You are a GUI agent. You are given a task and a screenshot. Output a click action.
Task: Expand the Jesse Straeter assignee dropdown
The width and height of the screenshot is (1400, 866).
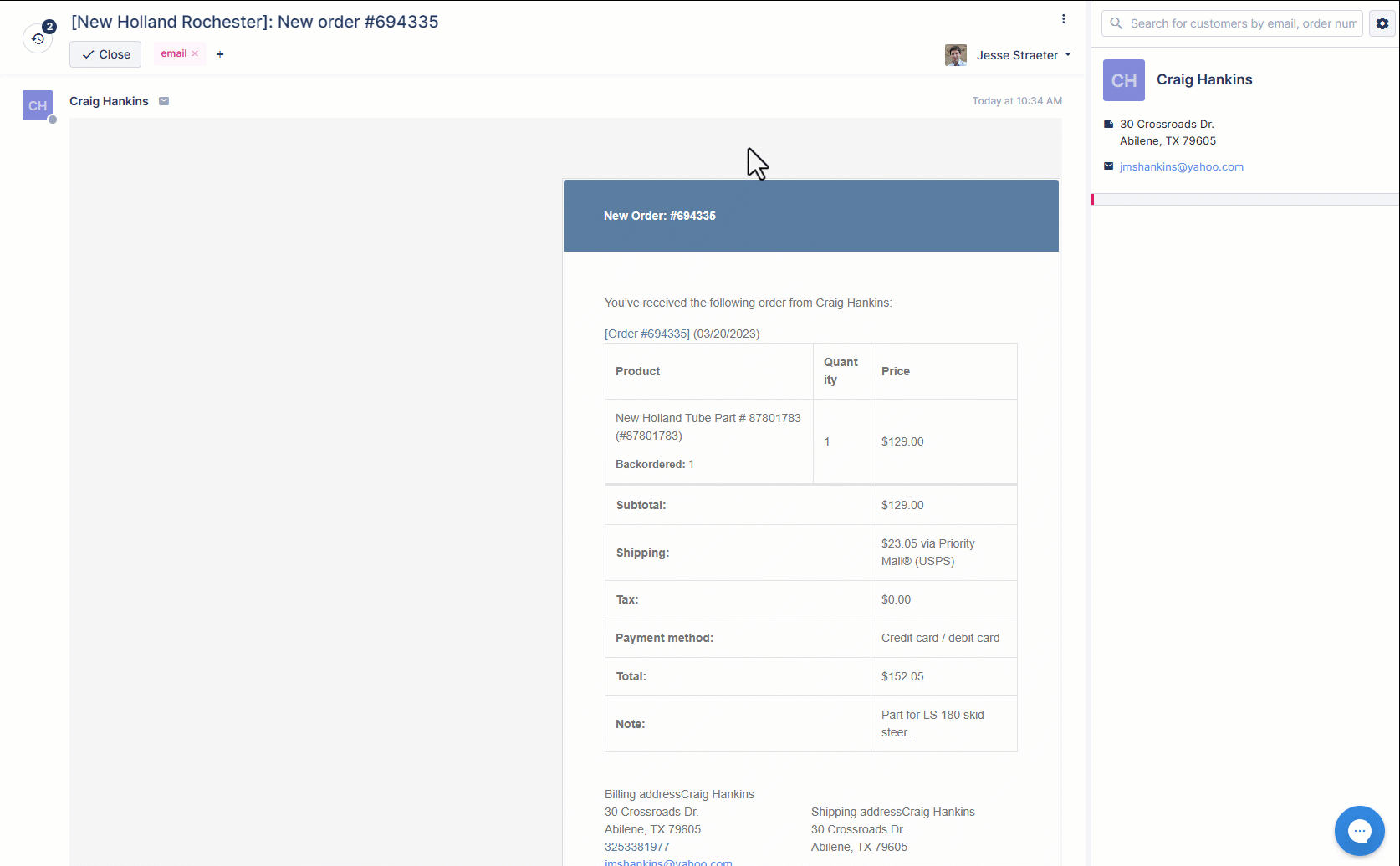pos(1068,55)
